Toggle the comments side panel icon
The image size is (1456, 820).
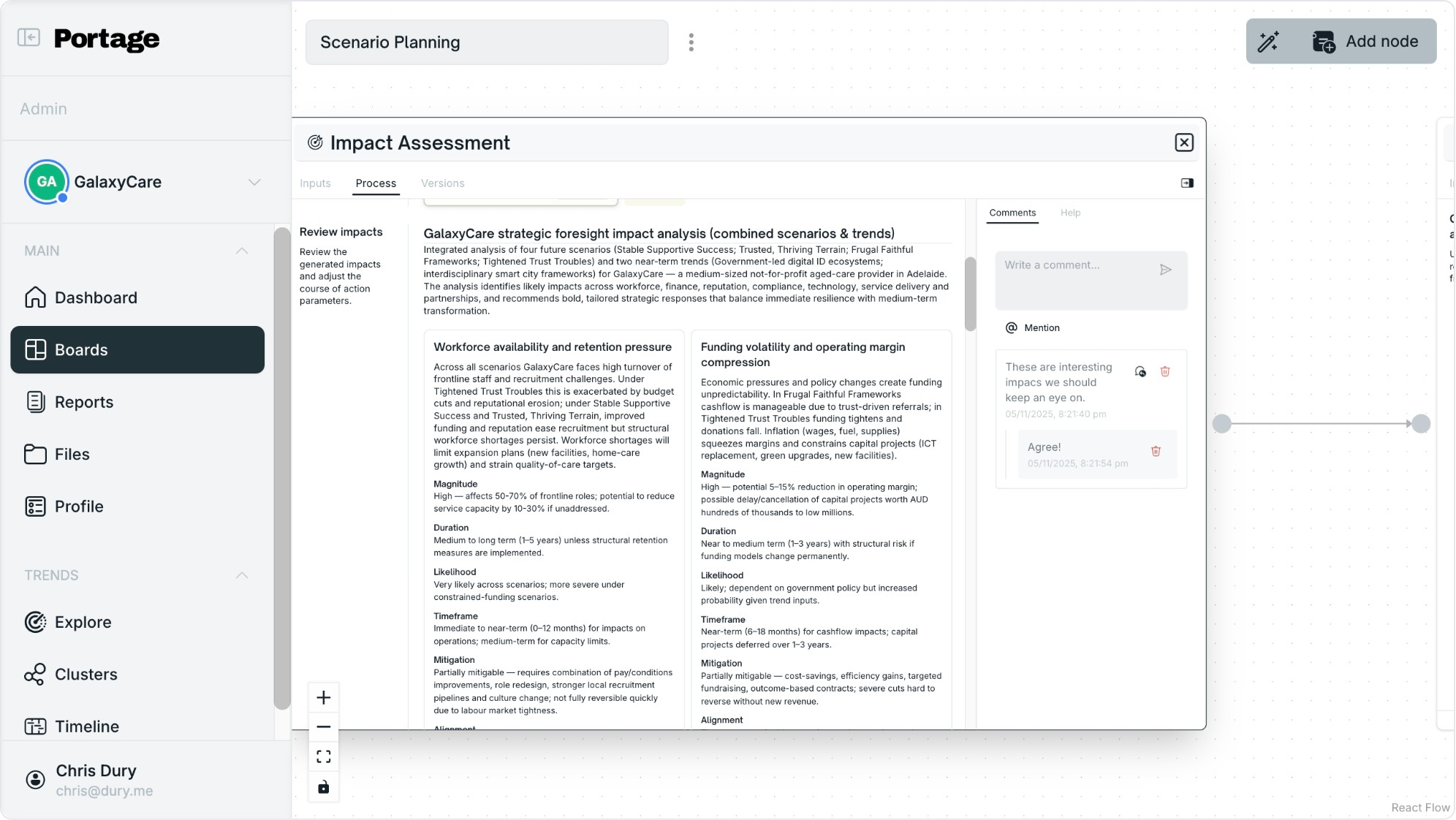pyautogui.click(x=1187, y=183)
